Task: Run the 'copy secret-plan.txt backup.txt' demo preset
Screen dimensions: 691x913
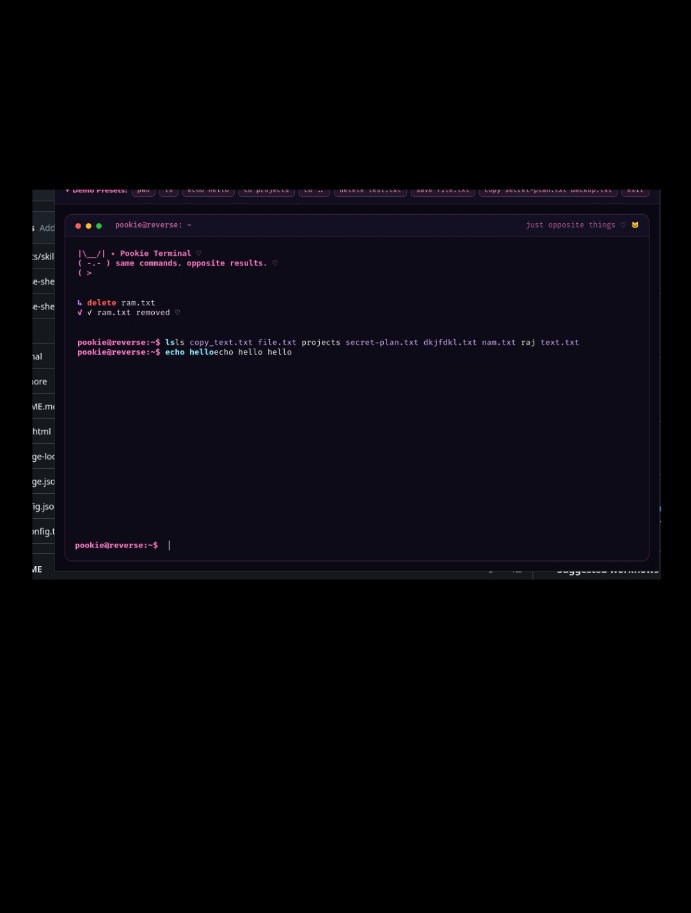Action: (x=548, y=191)
